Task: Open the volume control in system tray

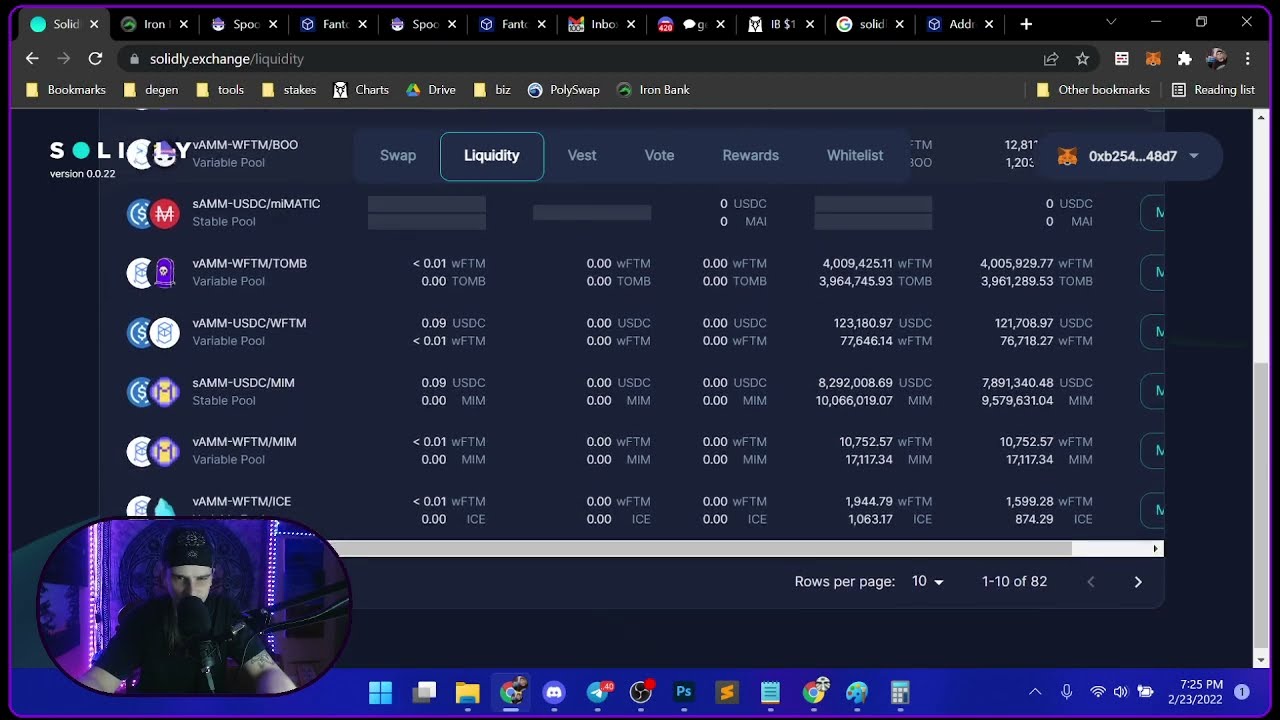Action: 1121,692
